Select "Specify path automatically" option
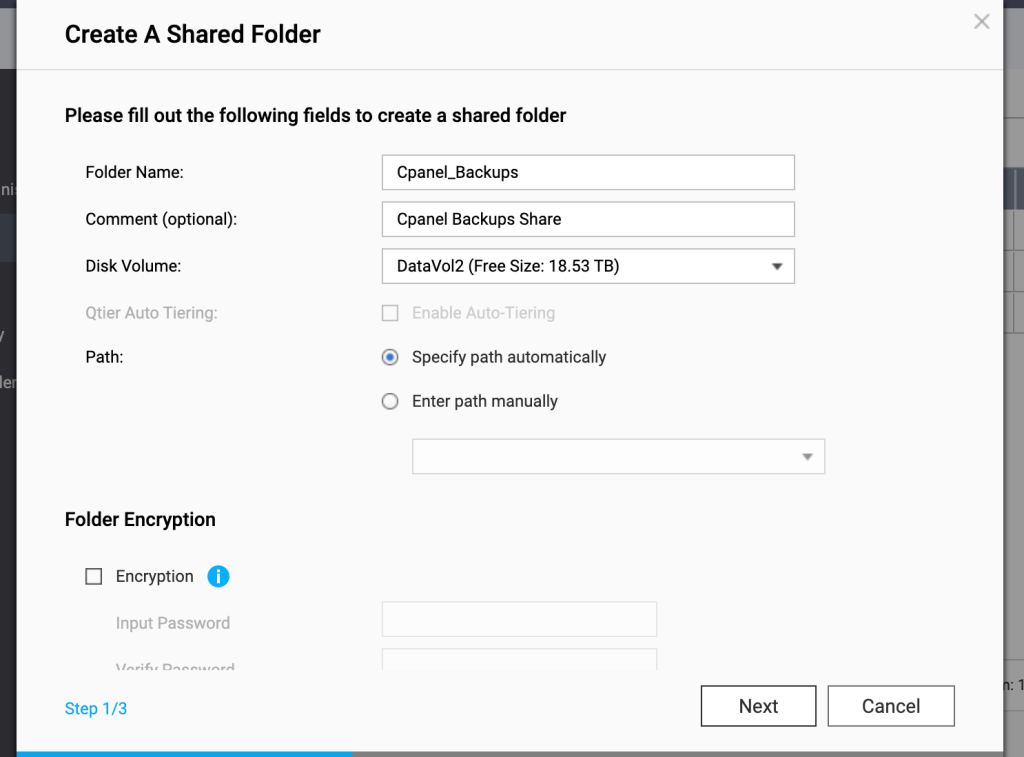1024x757 pixels. tap(390, 357)
